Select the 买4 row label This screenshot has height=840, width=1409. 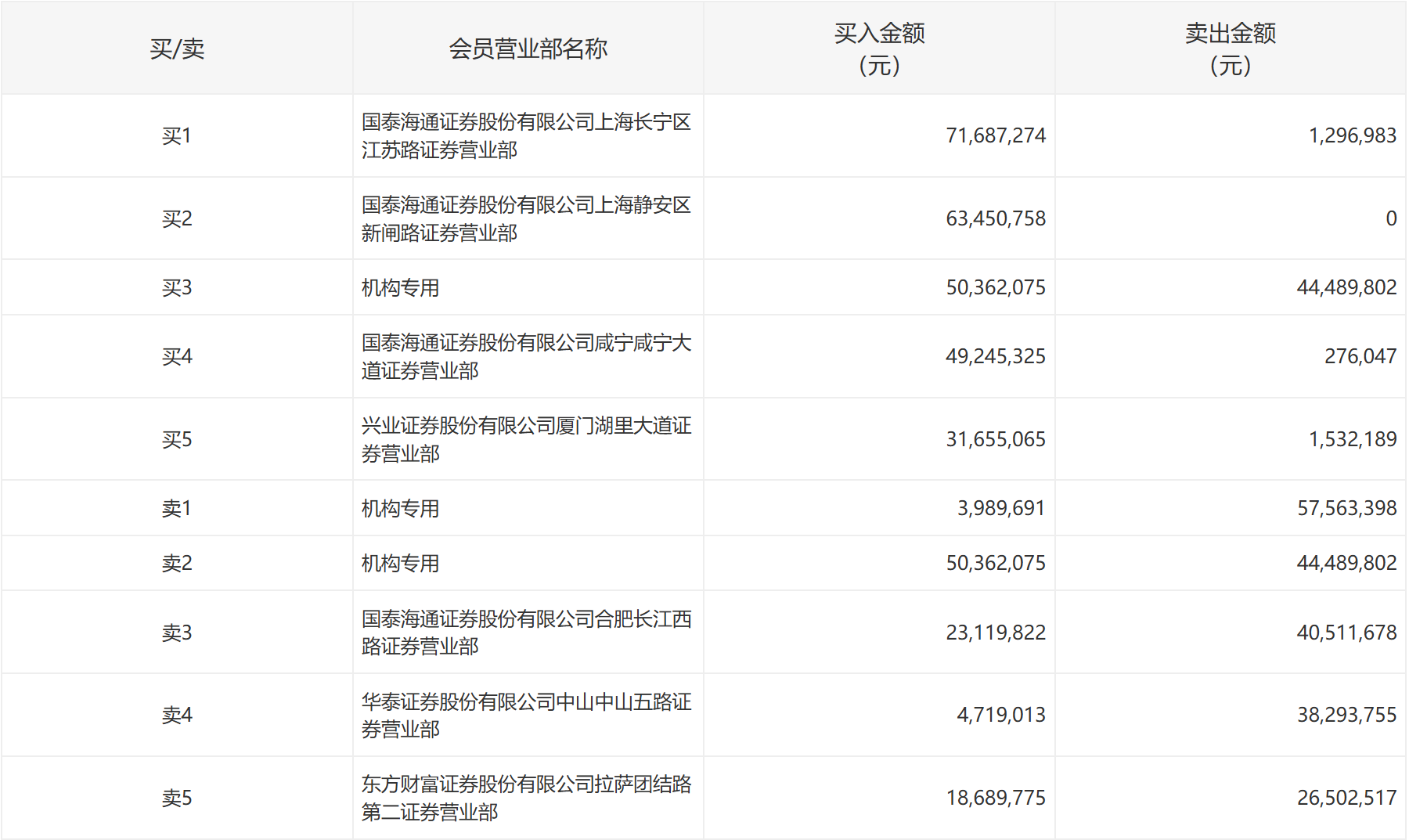pos(177,356)
